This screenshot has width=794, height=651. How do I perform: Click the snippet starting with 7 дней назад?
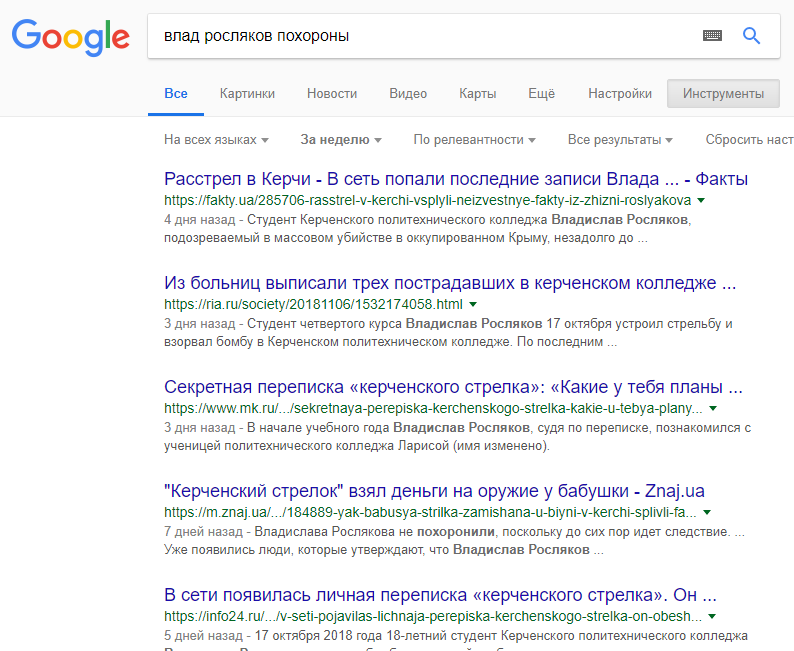pyautogui.click(x=454, y=541)
